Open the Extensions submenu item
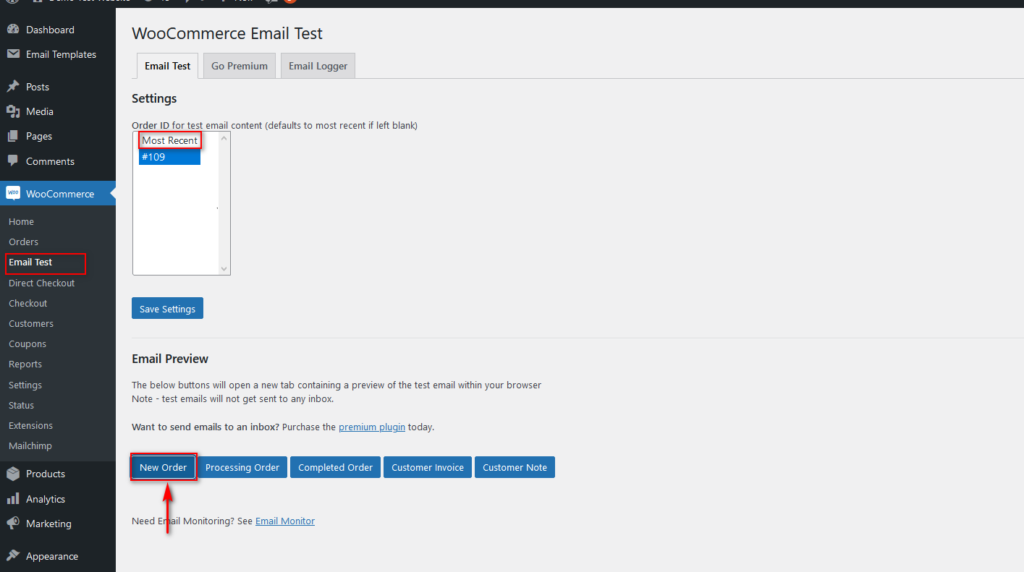This screenshot has height=572, width=1024. point(31,425)
